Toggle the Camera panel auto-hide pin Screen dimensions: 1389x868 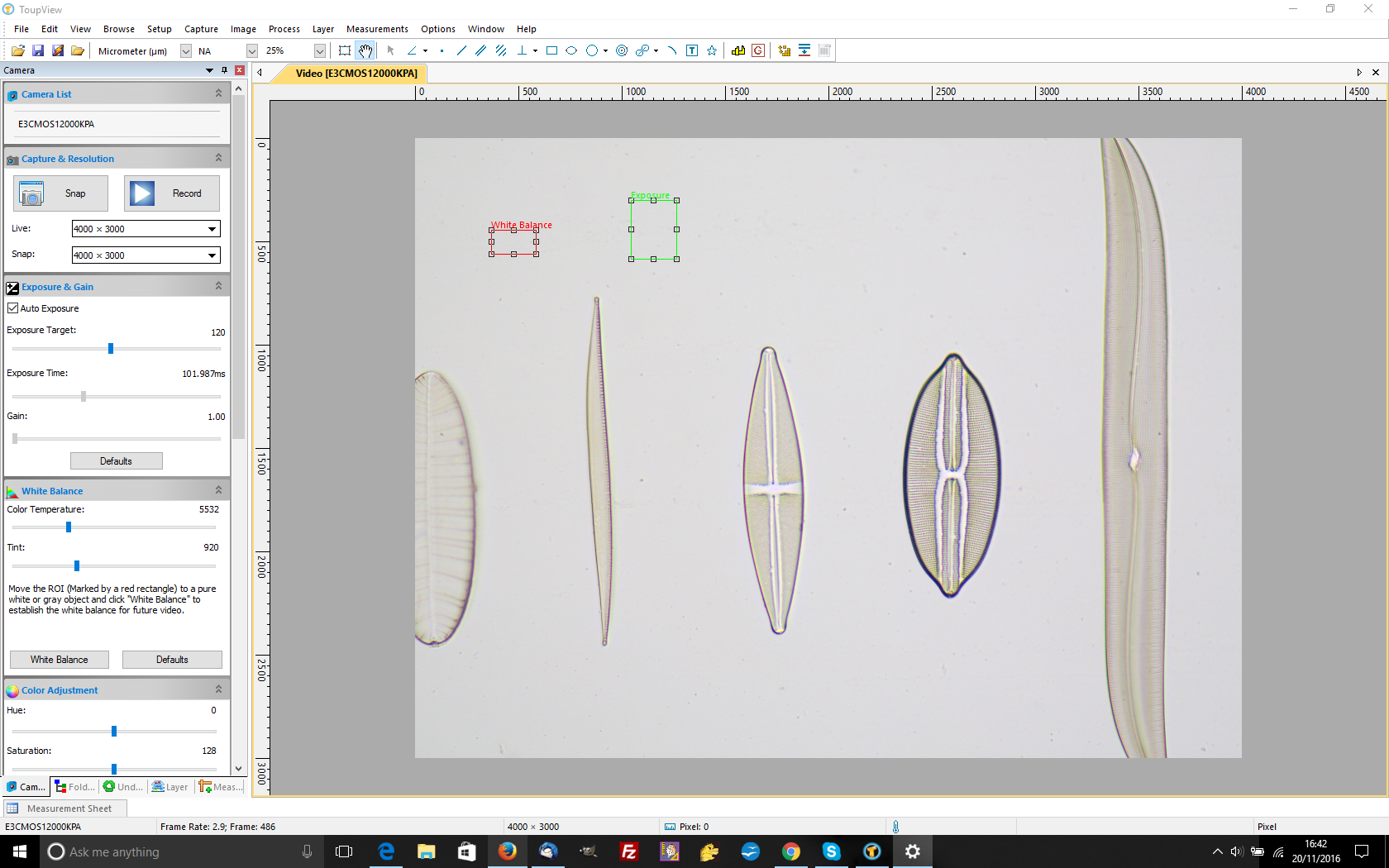click(x=224, y=70)
